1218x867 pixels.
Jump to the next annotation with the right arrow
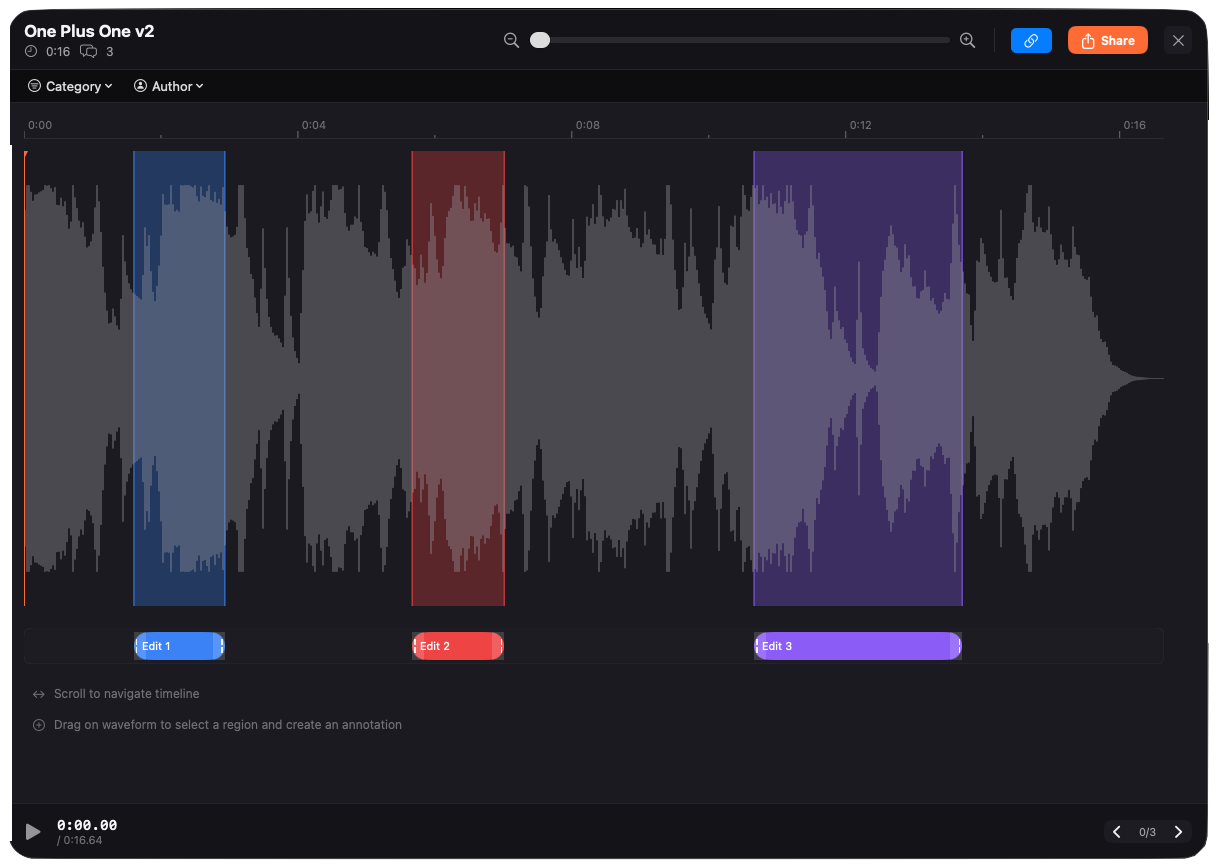pyautogui.click(x=1178, y=831)
